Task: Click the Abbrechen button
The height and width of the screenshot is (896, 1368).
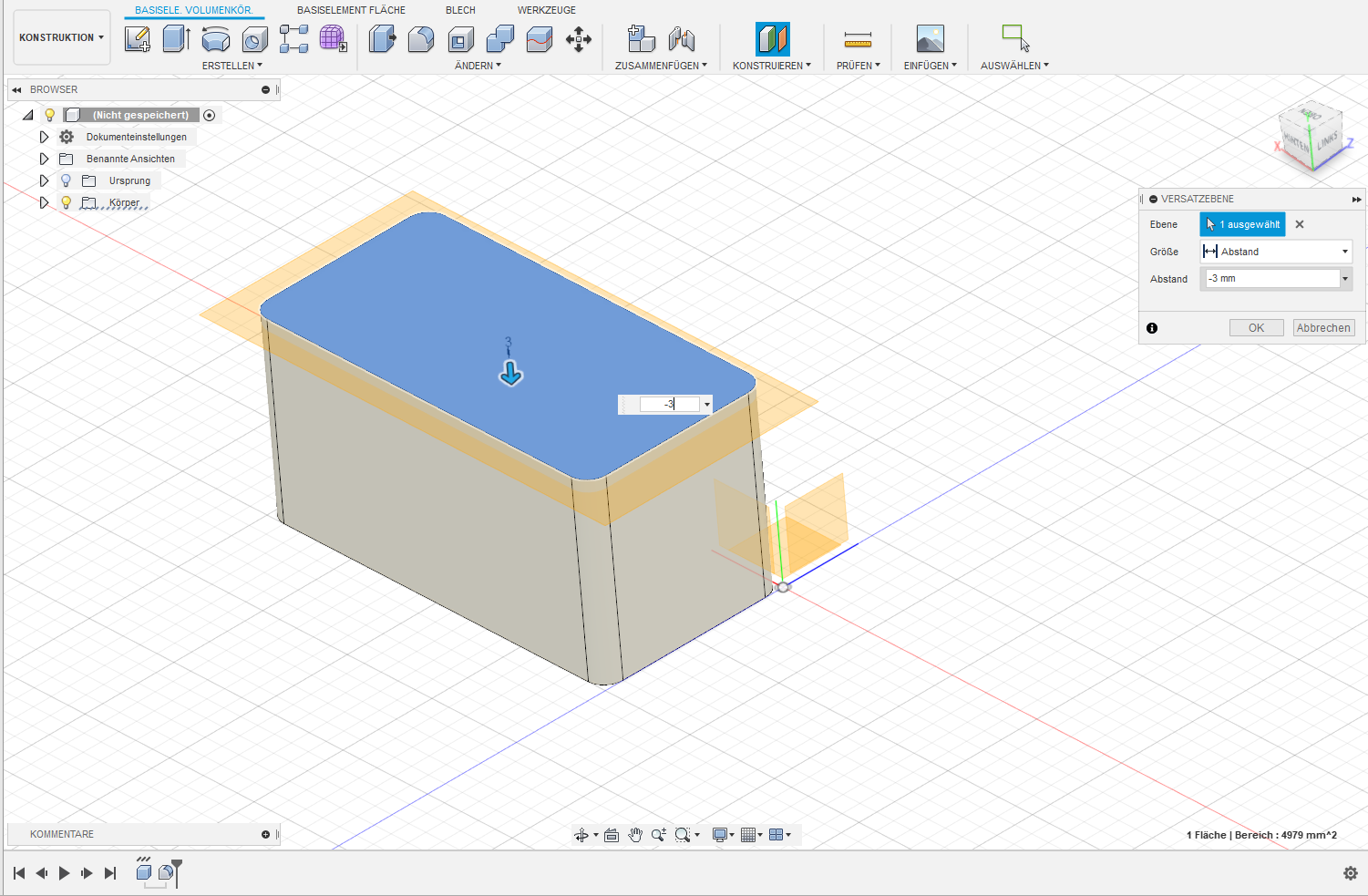Action: click(x=1323, y=328)
